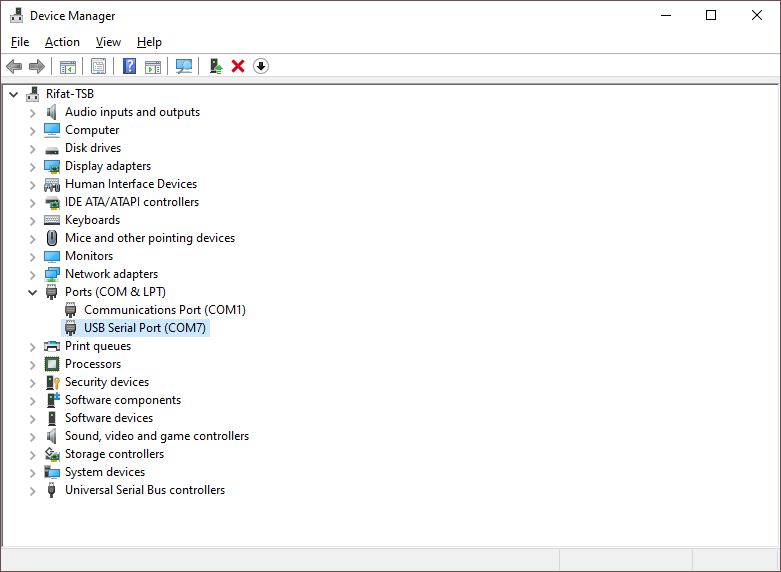Viewport: 781px width, 572px height.
Task: Click Show/Hide Console Tree toolbar icon
Action: [x=67, y=66]
